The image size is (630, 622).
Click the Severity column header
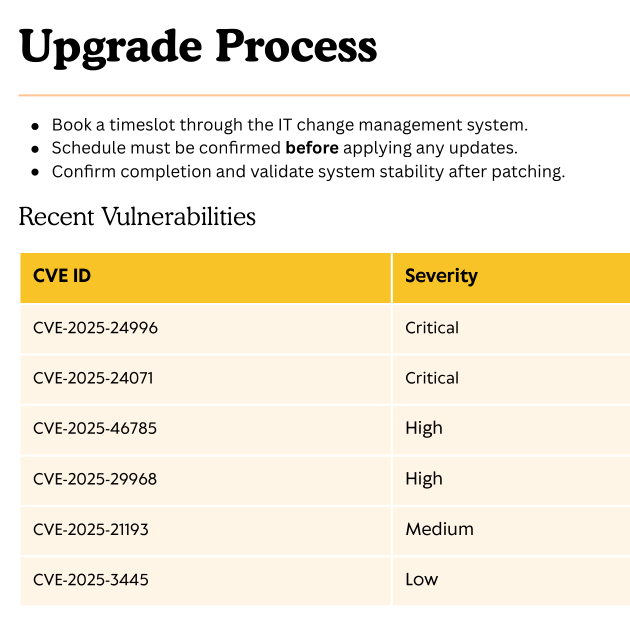click(441, 276)
